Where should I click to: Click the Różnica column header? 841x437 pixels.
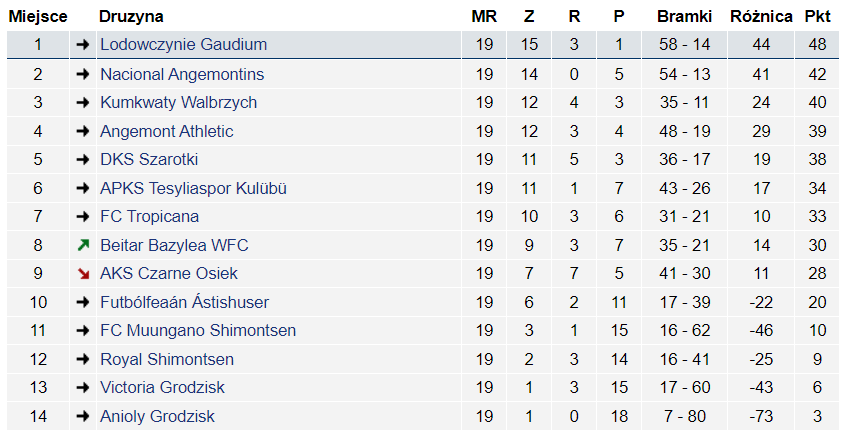761,17
